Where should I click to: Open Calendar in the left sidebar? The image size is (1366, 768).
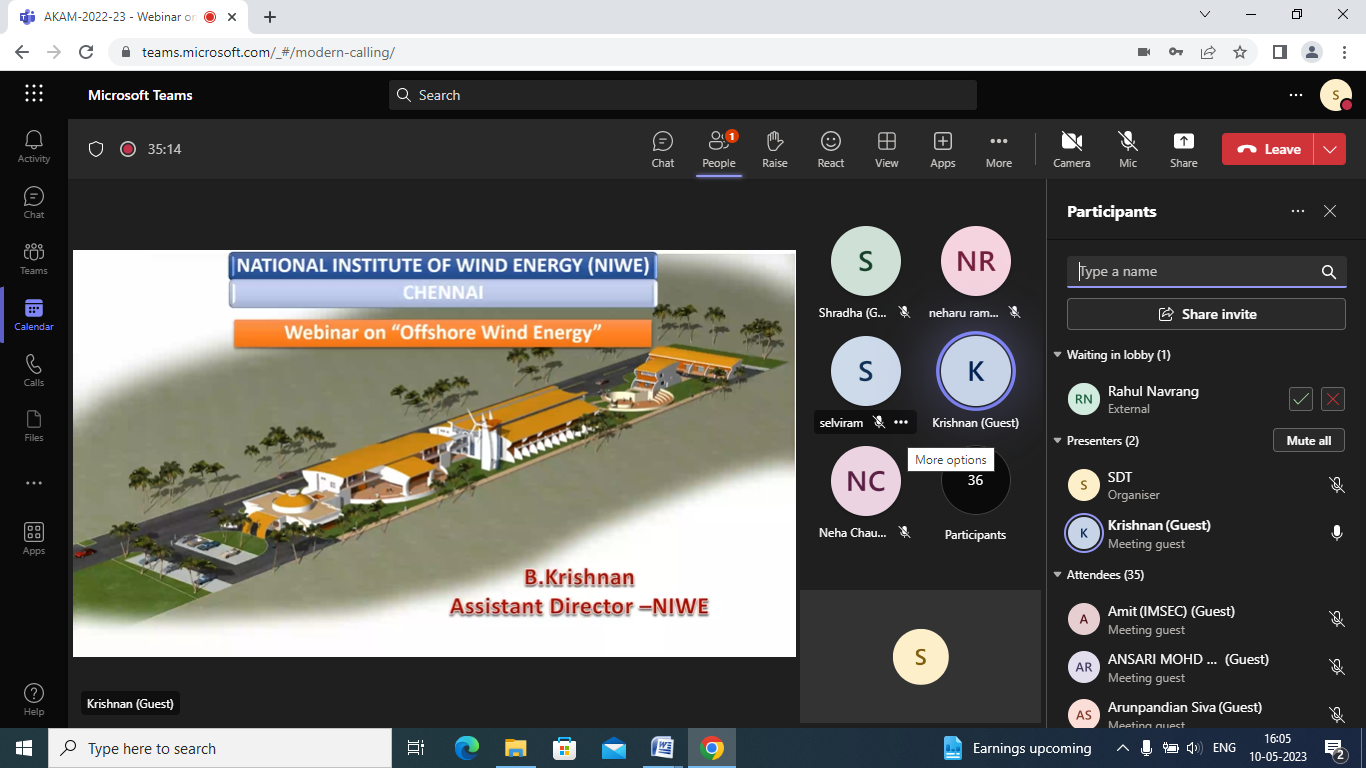[x=34, y=314]
